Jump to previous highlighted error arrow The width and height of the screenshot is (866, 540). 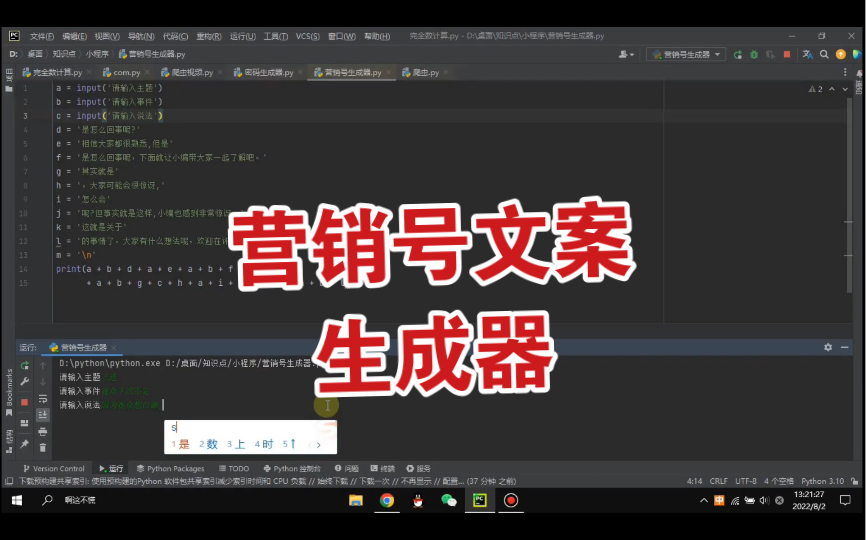(832, 89)
